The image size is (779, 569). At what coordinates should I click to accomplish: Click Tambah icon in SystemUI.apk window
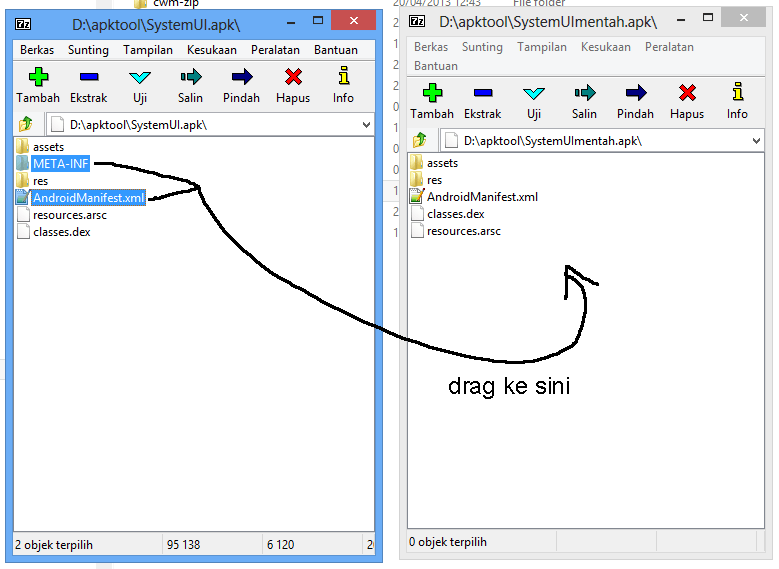pyautogui.click(x=38, y=77)
